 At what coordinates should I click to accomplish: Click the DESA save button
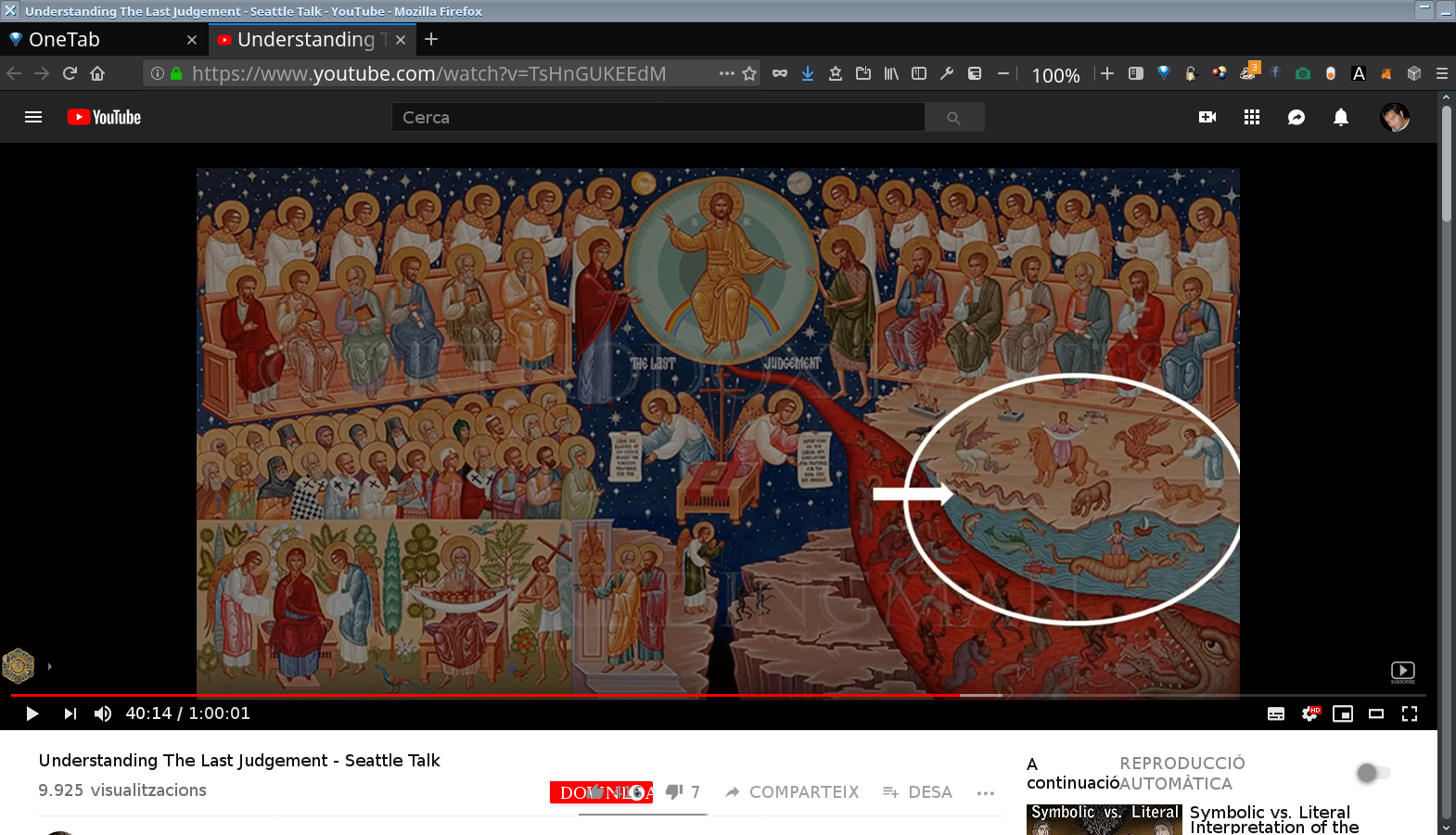click(x=917, y=792)
